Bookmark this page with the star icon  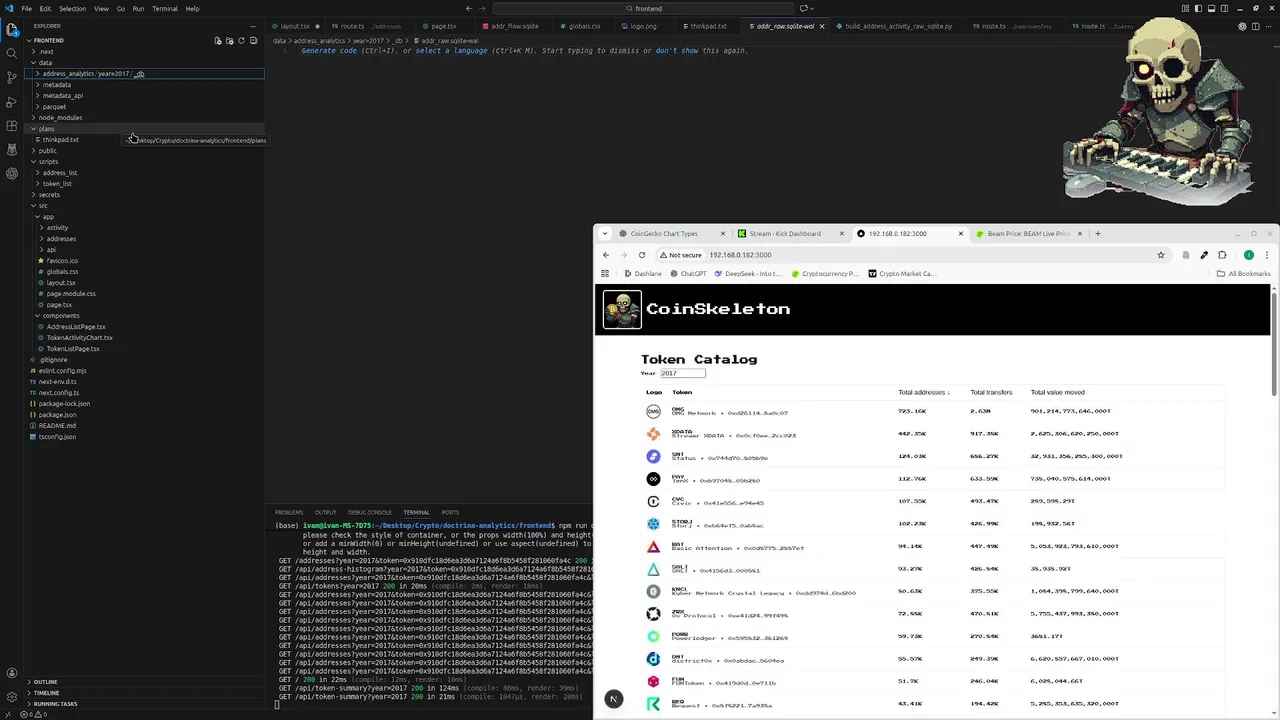coord(1161,255)
